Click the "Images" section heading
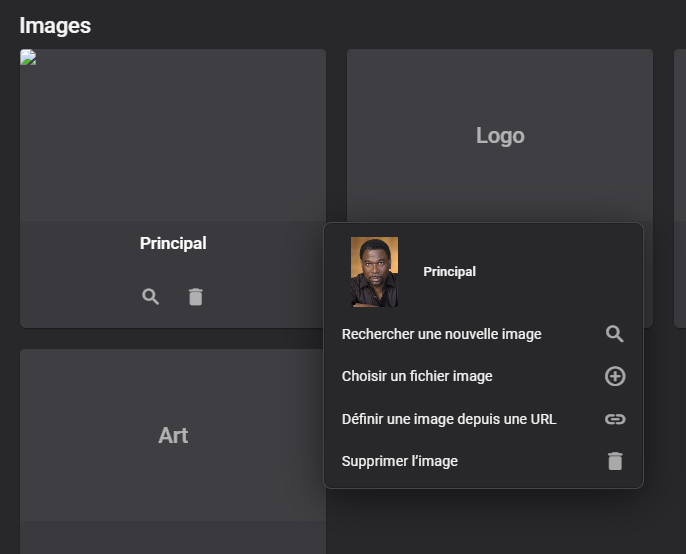 55,25
